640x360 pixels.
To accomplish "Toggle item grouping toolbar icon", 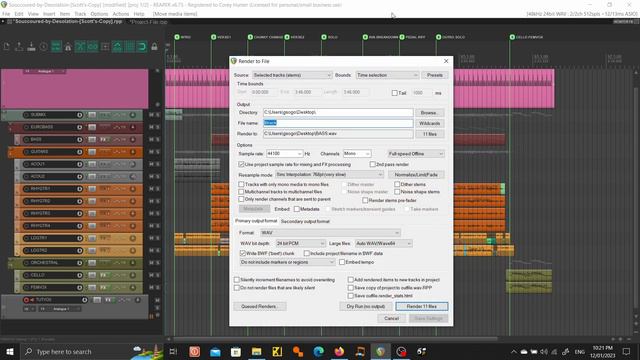I will click(93, 47).
